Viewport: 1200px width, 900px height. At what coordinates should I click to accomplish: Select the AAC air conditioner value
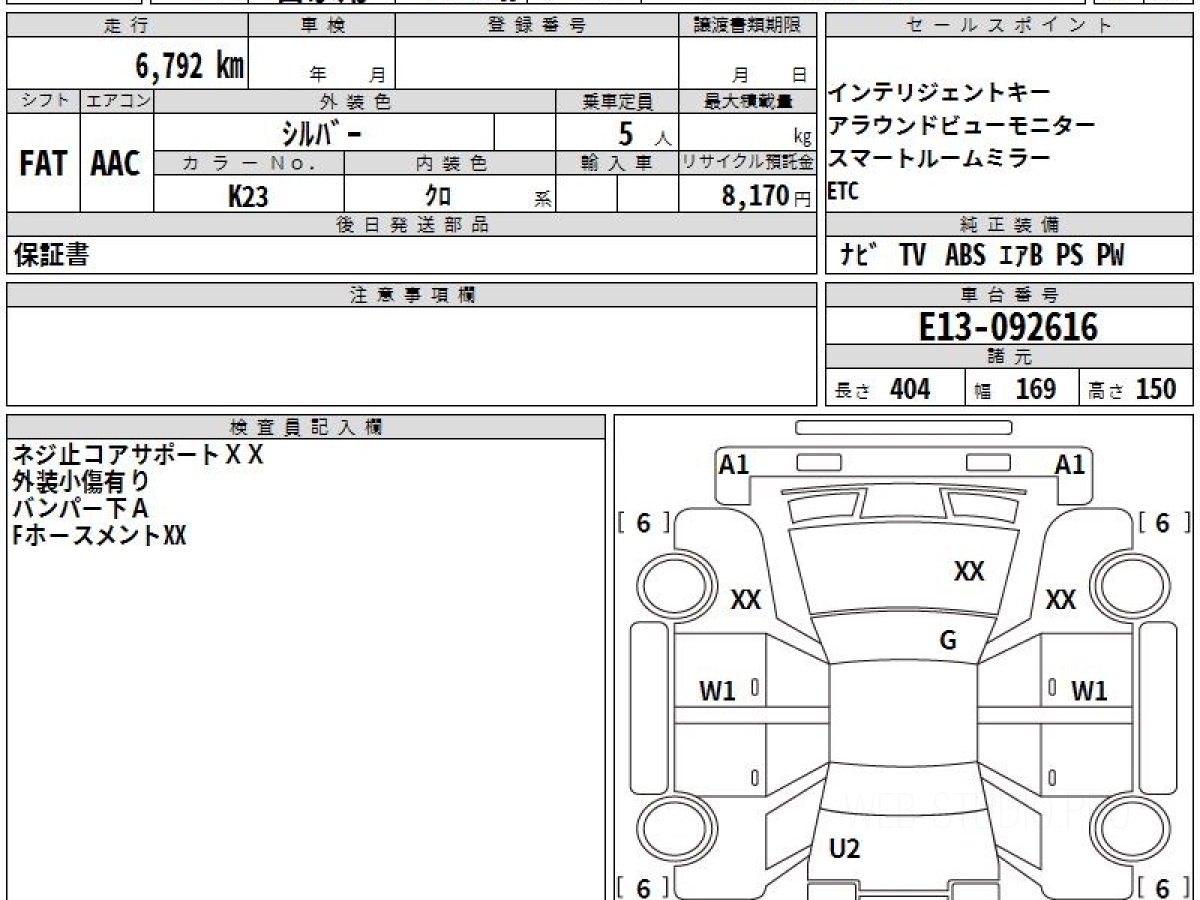(x=116, y=164)
